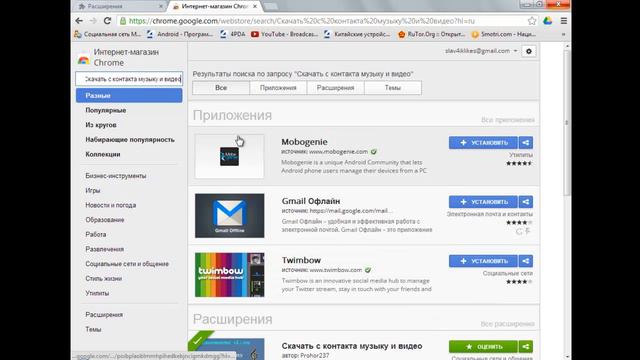Share Gmail Офлайн using its share icon
Screen dimensions: 640x360
point(526,202)
